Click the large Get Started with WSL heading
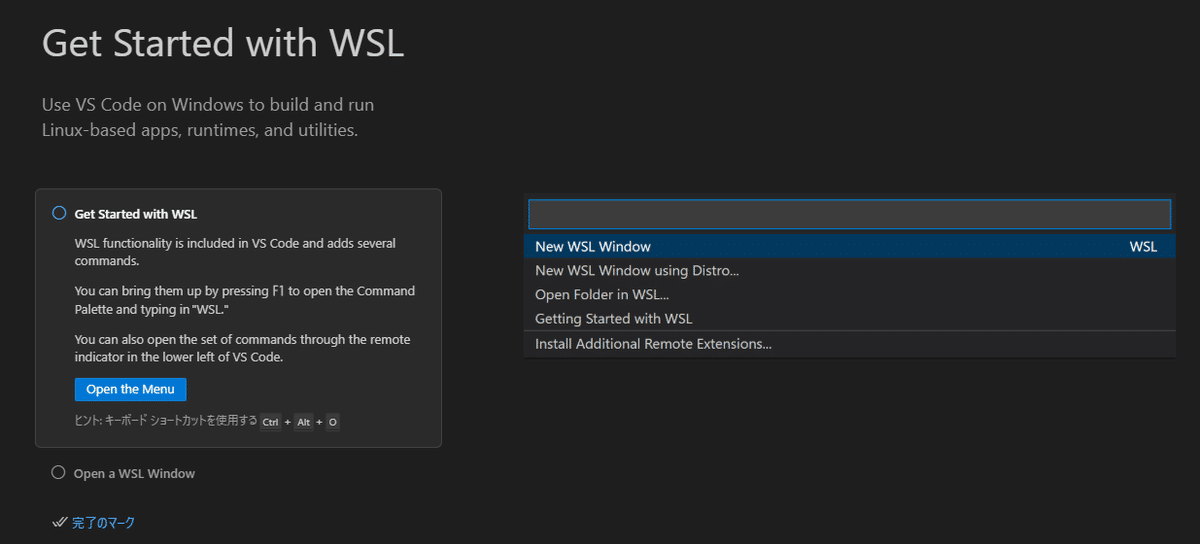This screenshot has width=1200, height=544. coord(223,44)
